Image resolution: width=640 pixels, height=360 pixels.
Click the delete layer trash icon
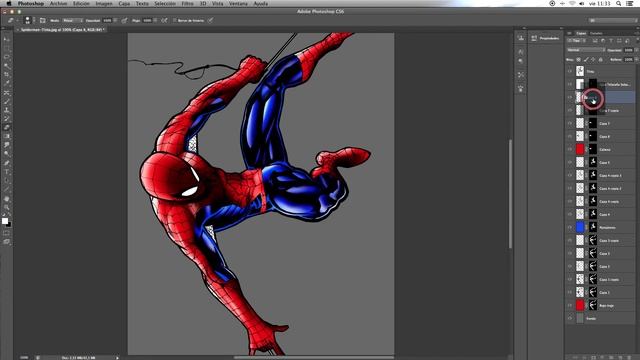(629, 357)
